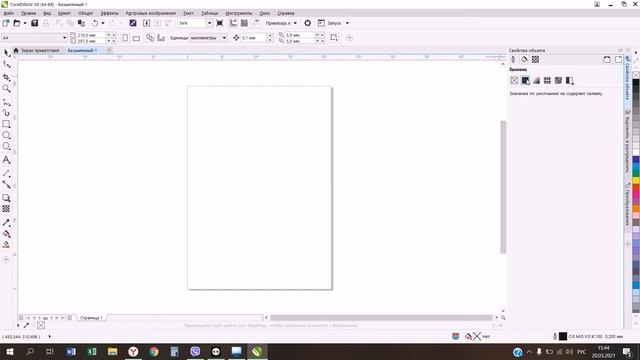Select the Freehand curve tool
The height and width of the screenshot is (360, 640).
[6, 102]
